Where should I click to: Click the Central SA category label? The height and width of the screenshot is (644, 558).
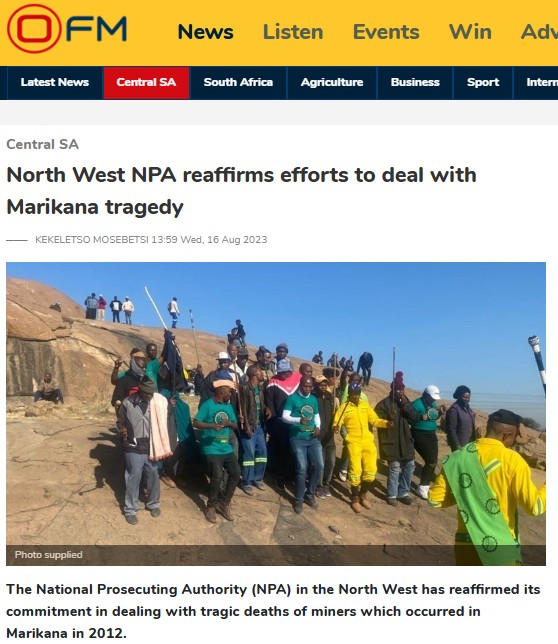coord(42,145)
